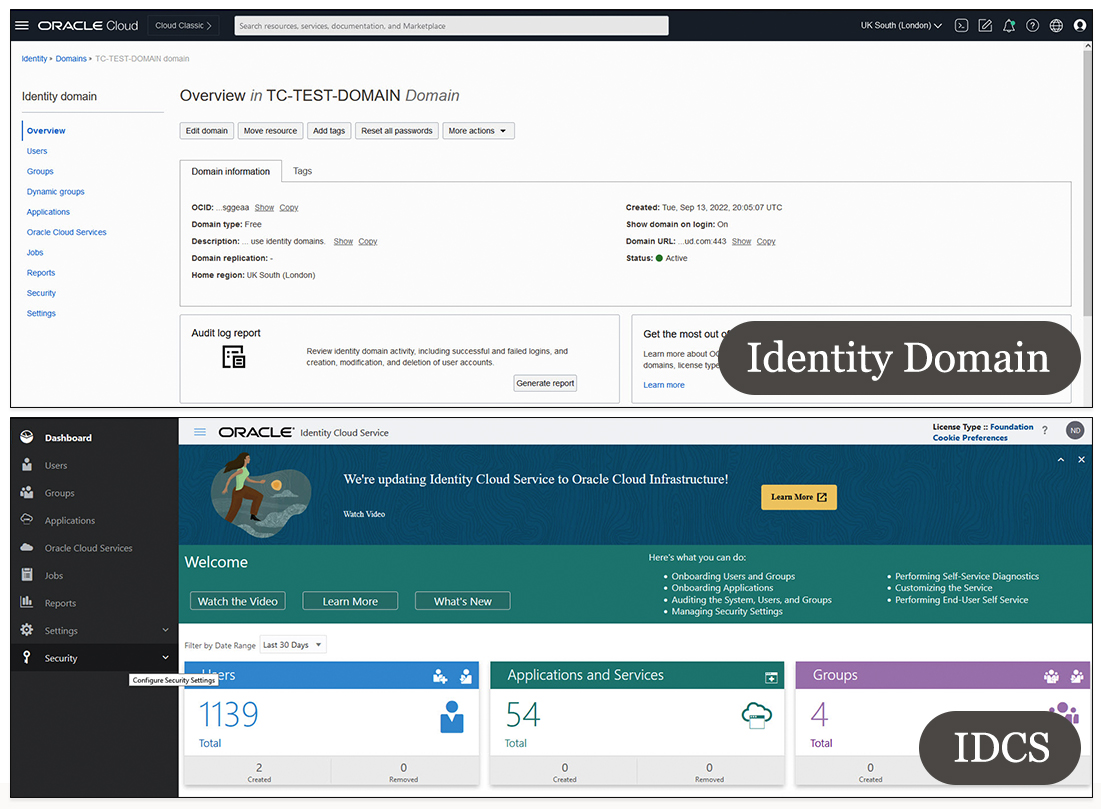Open the announcements bell icon
Screen dimensions: 1101x809
(1009, 25)
